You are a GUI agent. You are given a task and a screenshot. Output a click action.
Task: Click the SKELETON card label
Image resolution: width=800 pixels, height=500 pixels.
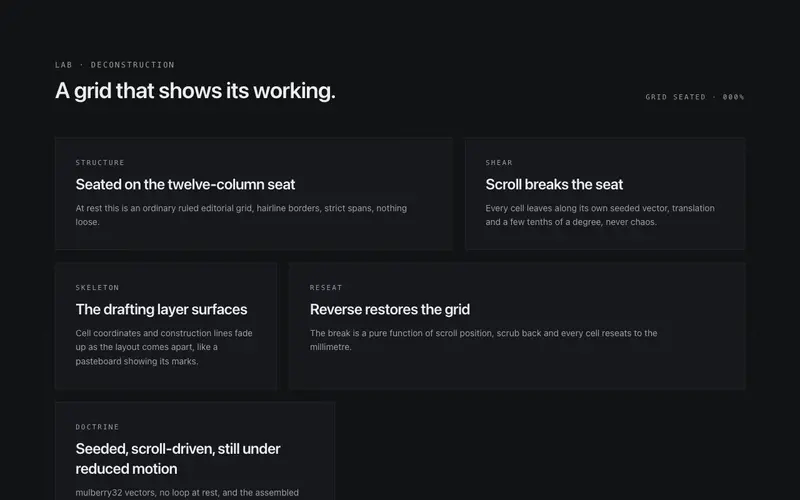coord(97,288)
